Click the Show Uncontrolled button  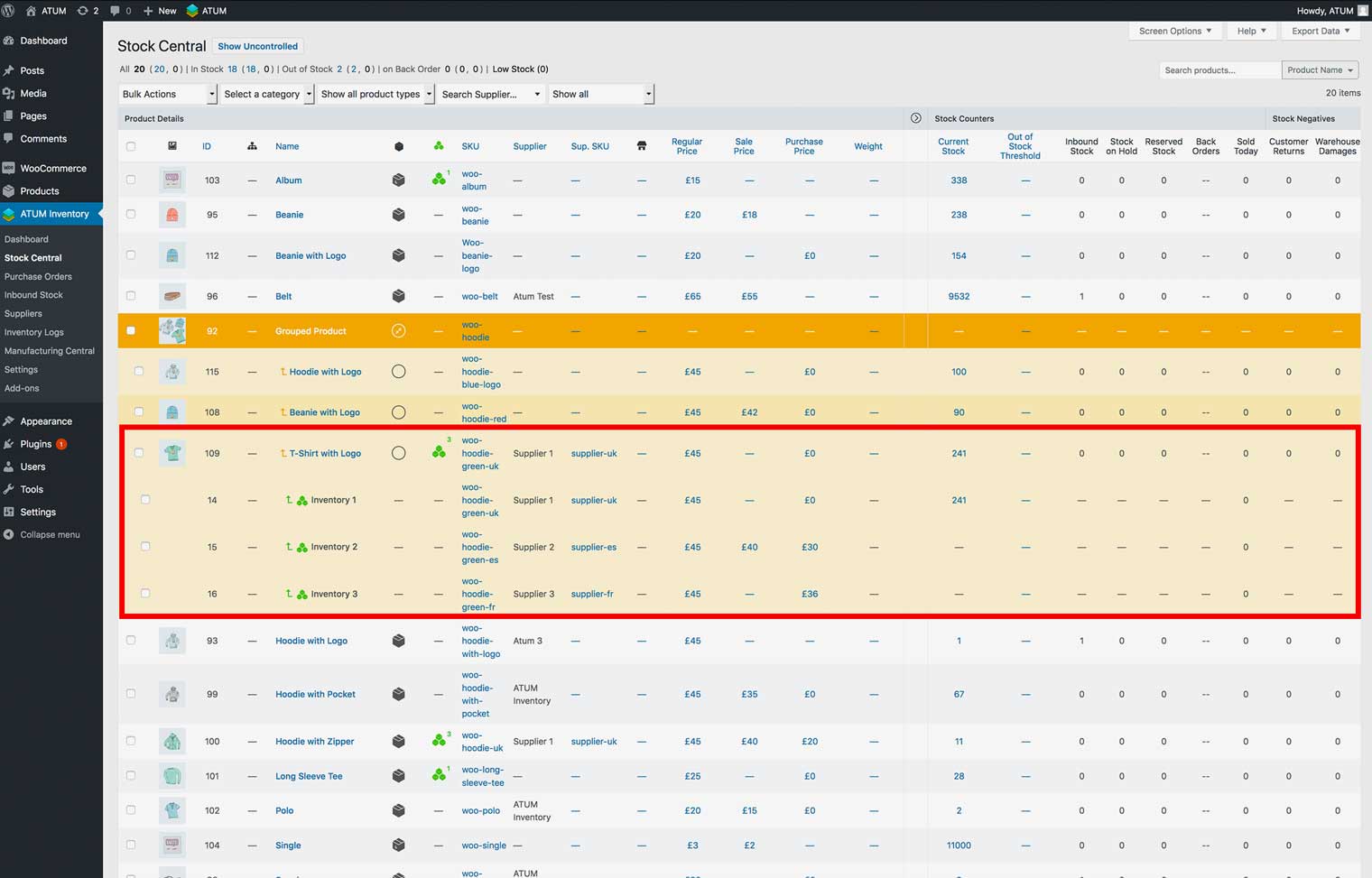pyautogui.click(x=257, y=46)
